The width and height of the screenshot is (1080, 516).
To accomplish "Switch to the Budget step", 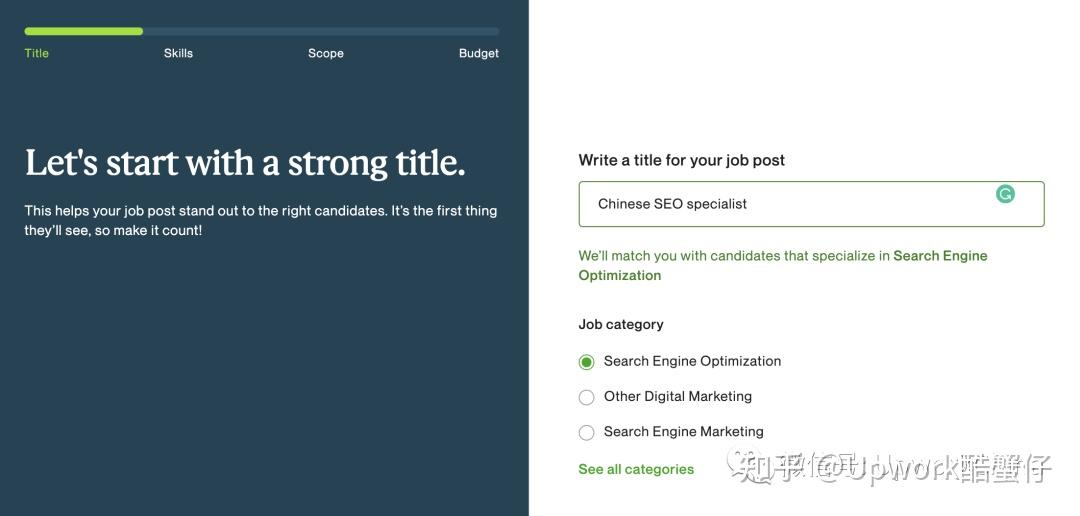I will (x=478, y=53).
